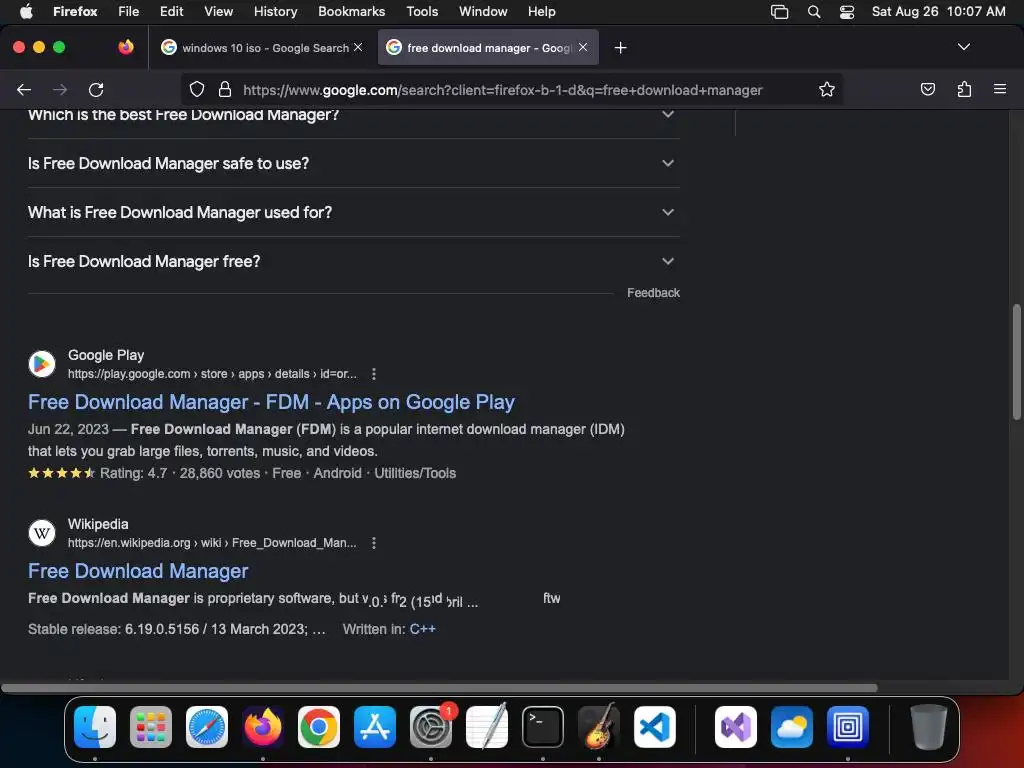Expand "Which is the best Free Download Manager?"

pyautogui.click(x=353, y=115)
